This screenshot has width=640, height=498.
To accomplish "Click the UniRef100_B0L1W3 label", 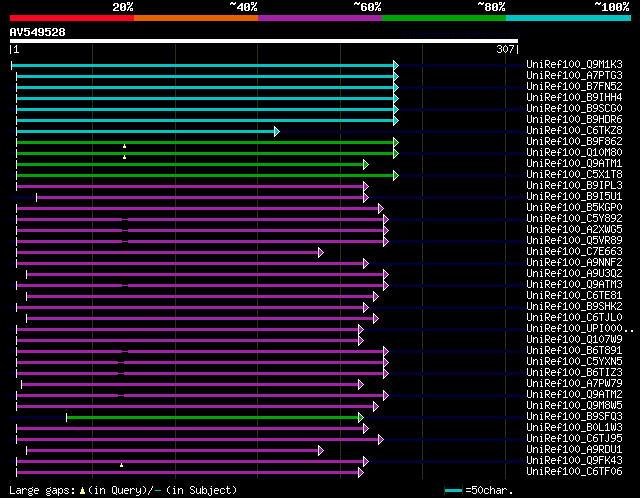I will pyautogui.click(x=574, y=428).
